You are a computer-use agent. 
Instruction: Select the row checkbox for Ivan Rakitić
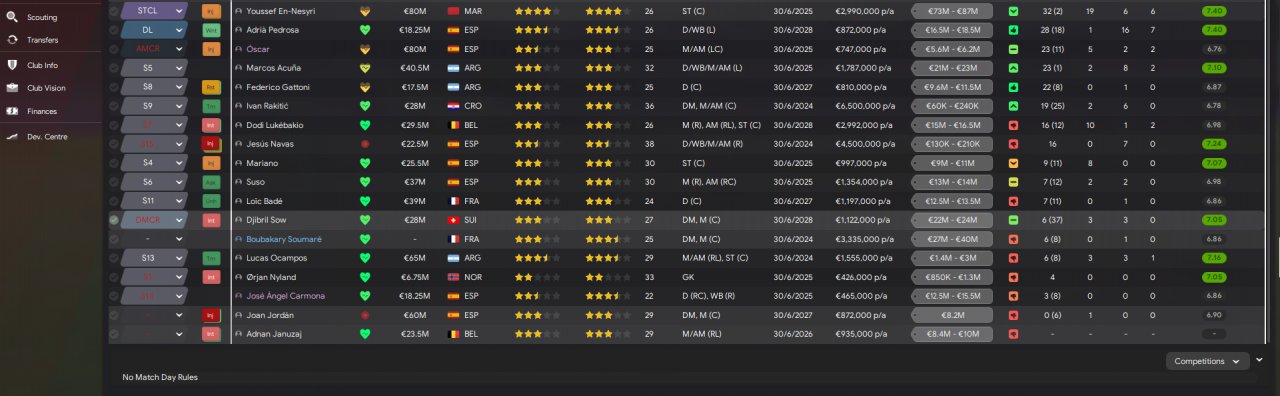[x=114, y=106]
